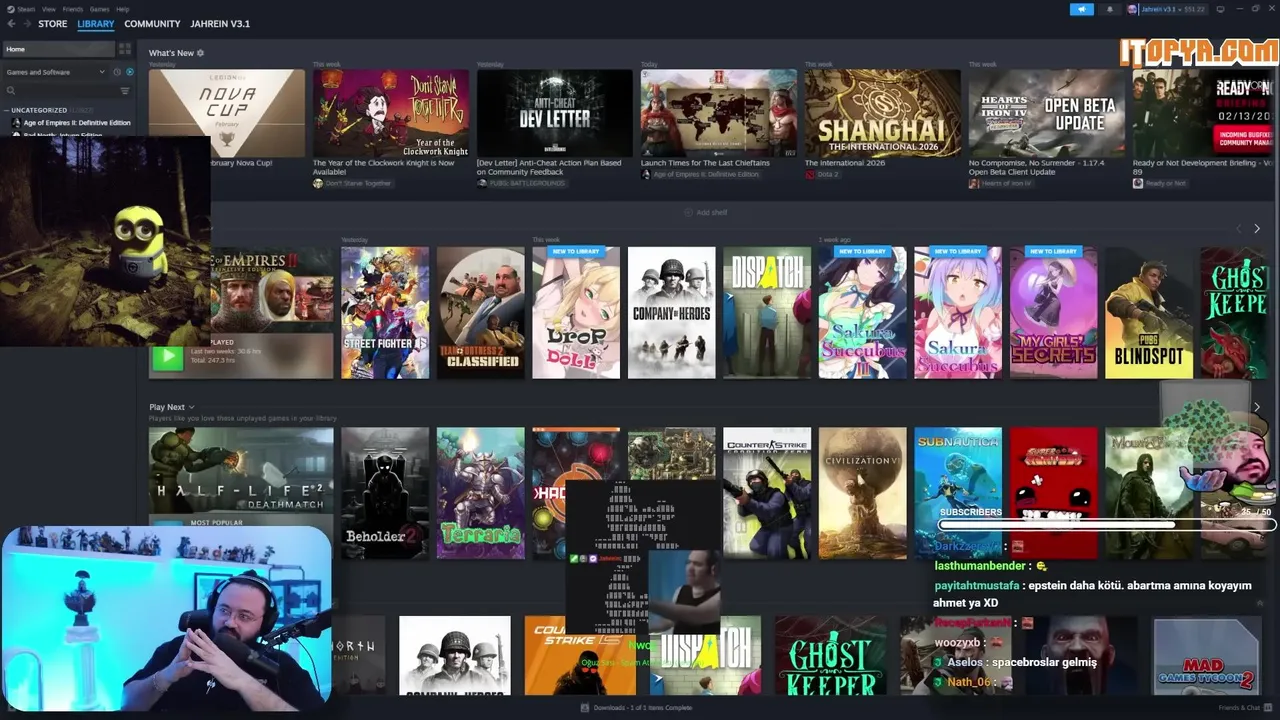Open the Friends menu
Image resolution: width=1280 pixels, height=720 pixels.
pos(73,9)
